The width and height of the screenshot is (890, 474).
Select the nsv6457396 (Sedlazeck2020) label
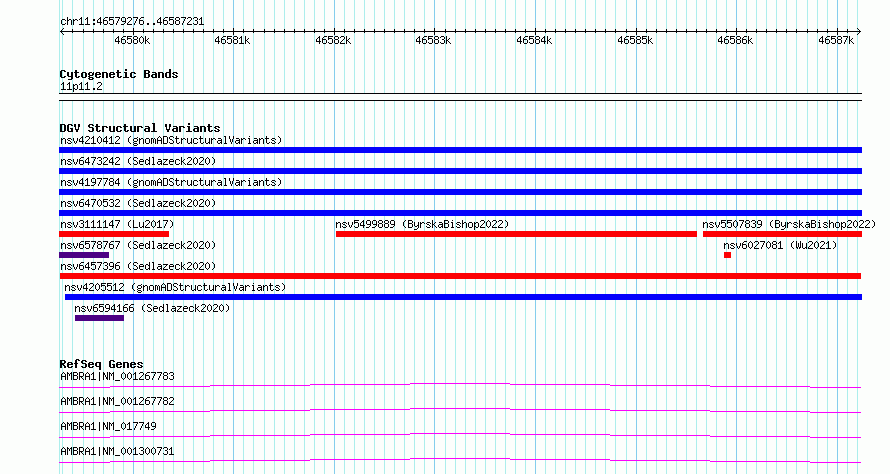click(x=138, y=266)
